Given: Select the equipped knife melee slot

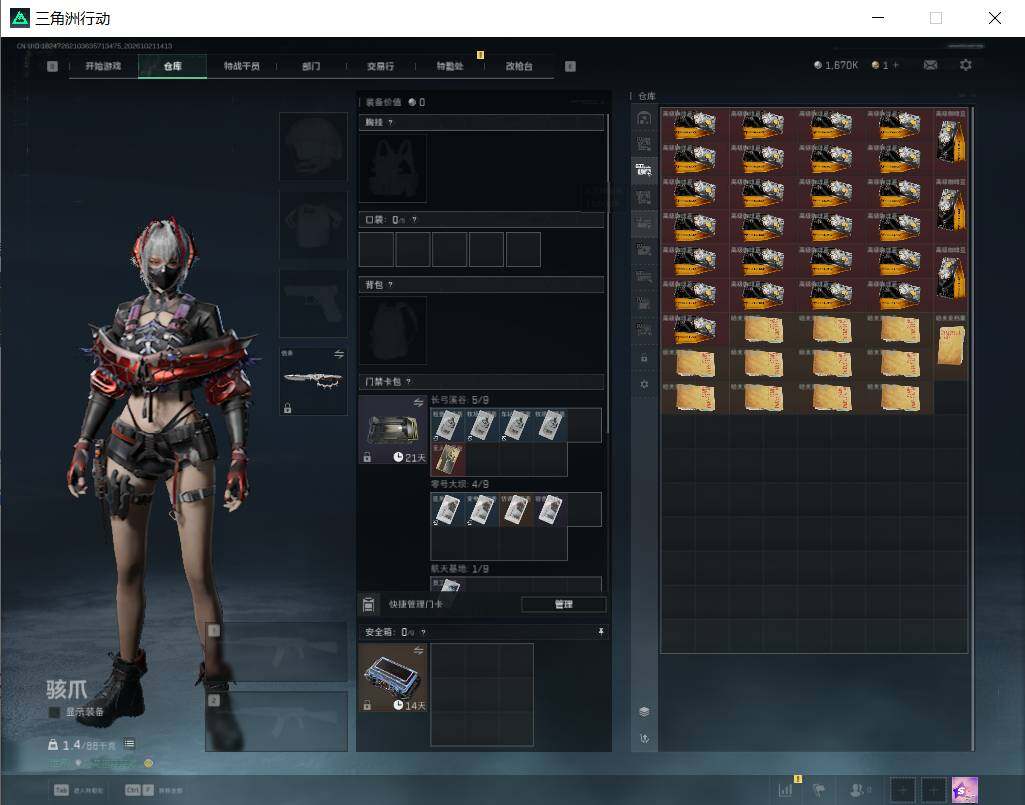Looking at the screenshot, I should coord(313,380).
